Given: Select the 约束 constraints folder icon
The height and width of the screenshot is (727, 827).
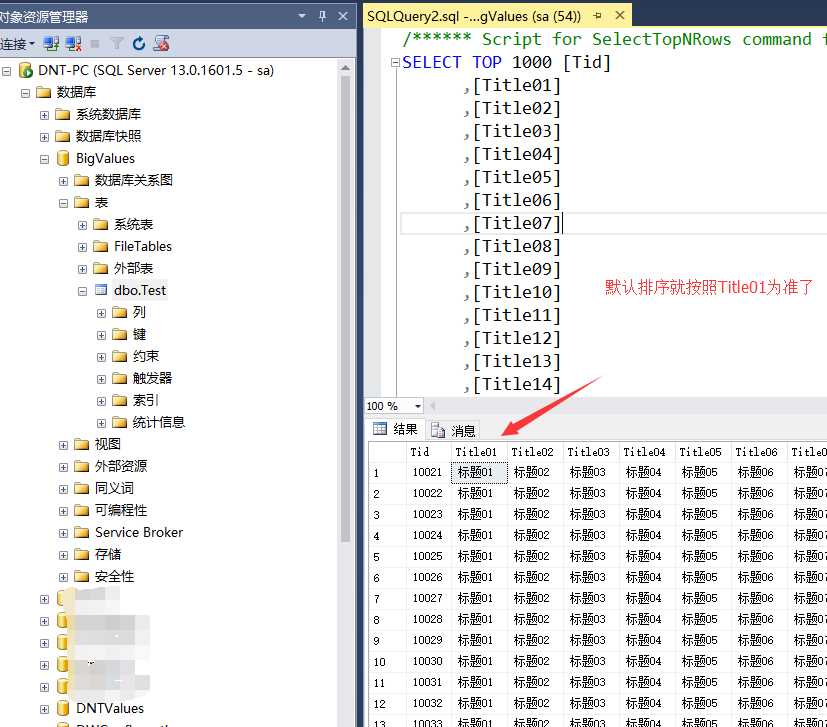Looking at the screenshot, I should 120,357.
